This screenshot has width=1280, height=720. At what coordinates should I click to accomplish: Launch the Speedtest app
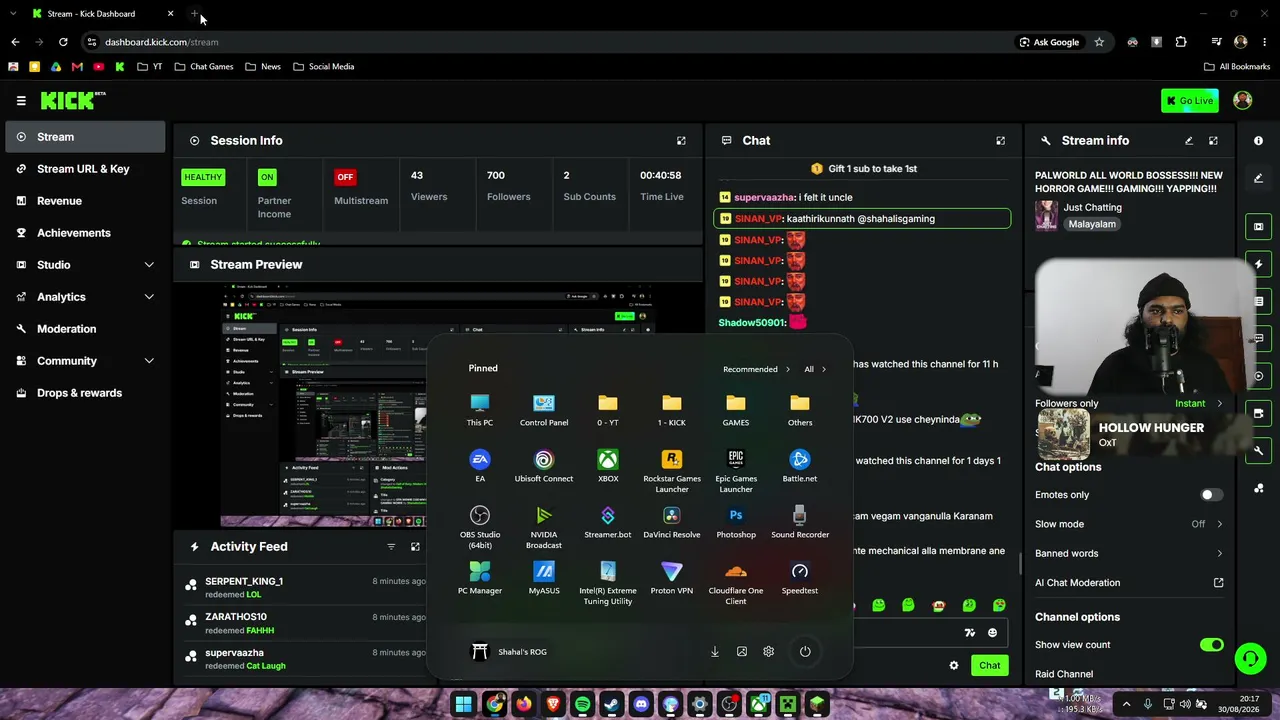tap(800, 578)
